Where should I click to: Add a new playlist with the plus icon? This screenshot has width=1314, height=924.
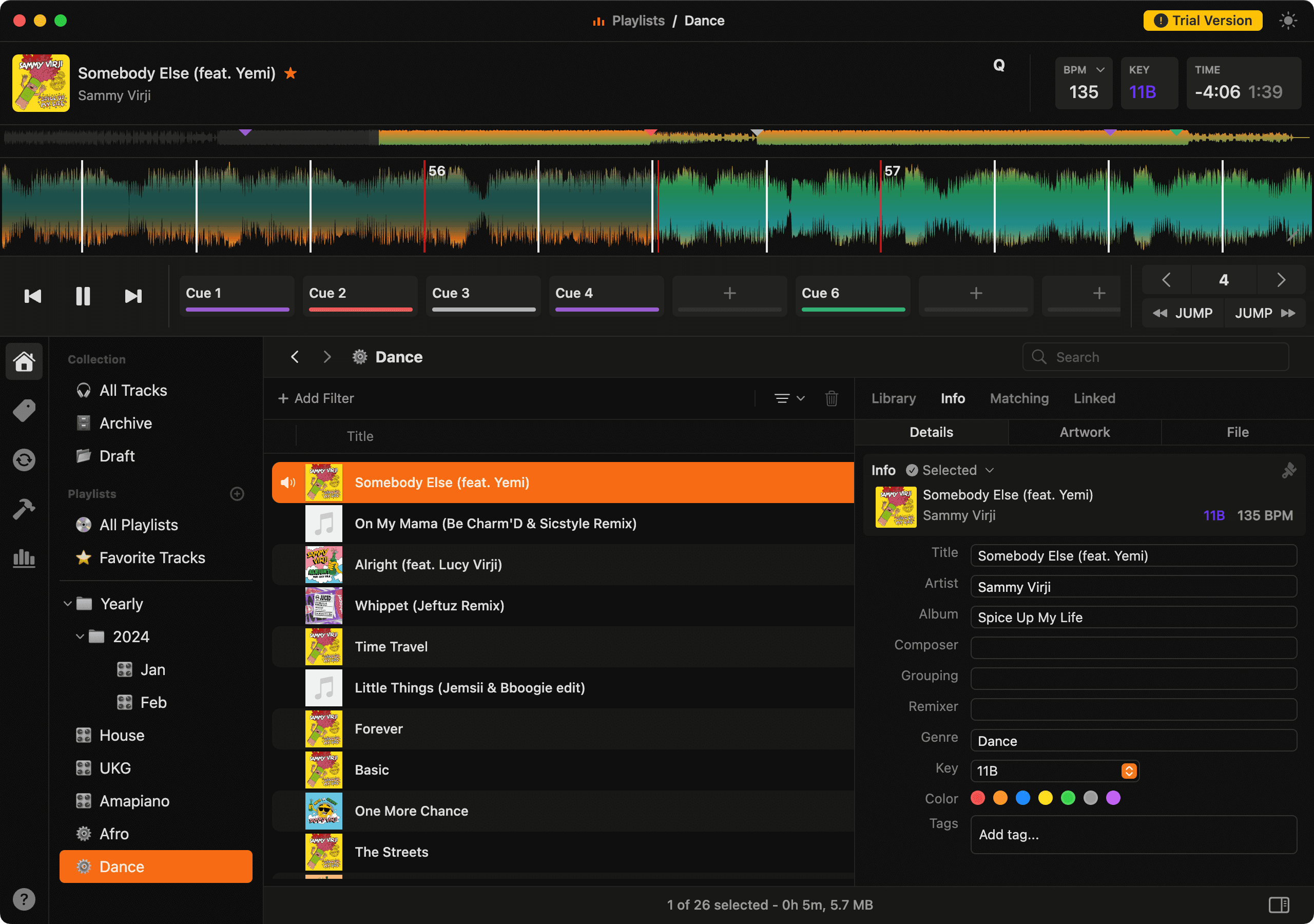tap(237, 493)
